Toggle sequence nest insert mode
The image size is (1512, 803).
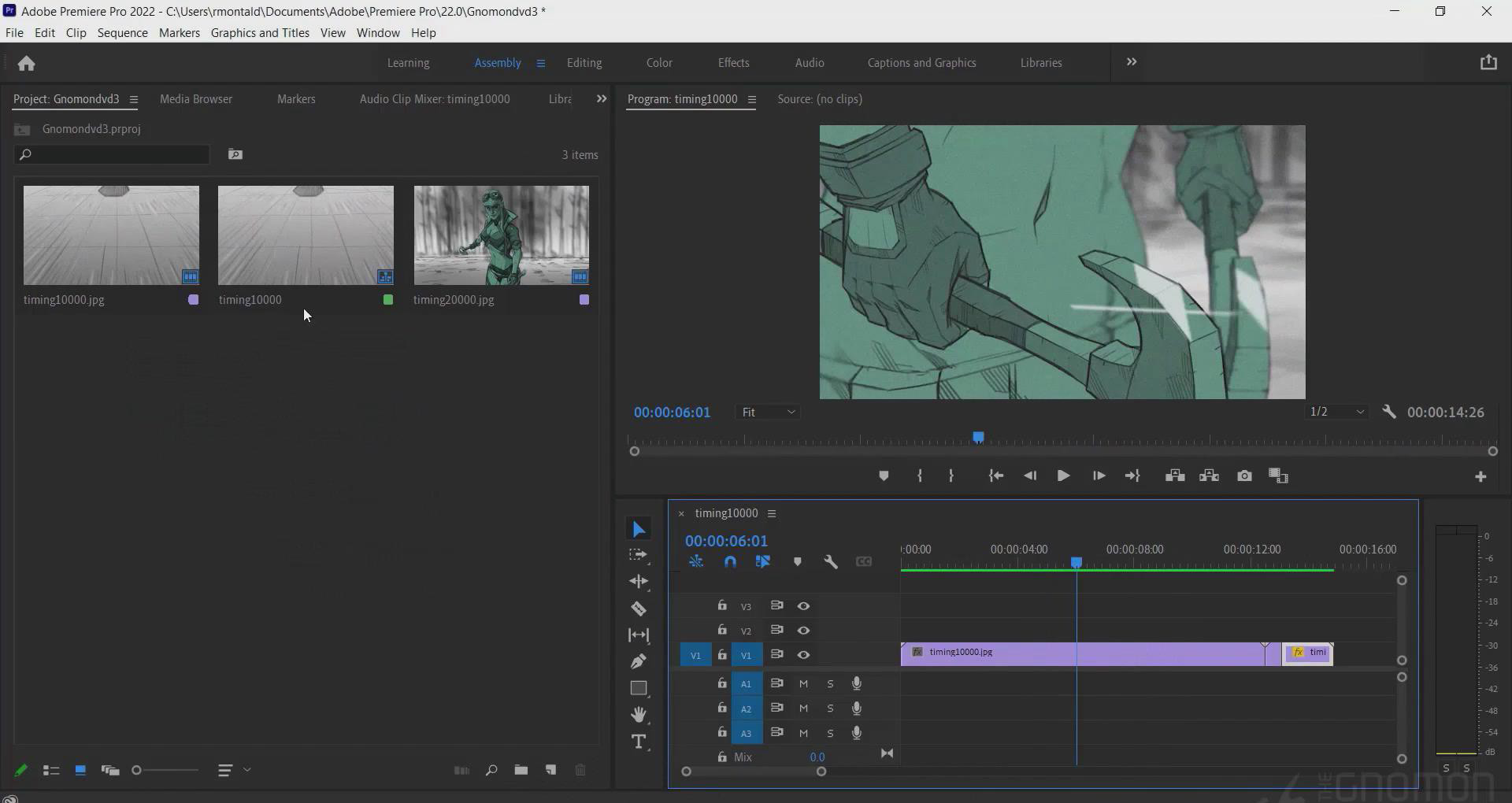[696, 561]
